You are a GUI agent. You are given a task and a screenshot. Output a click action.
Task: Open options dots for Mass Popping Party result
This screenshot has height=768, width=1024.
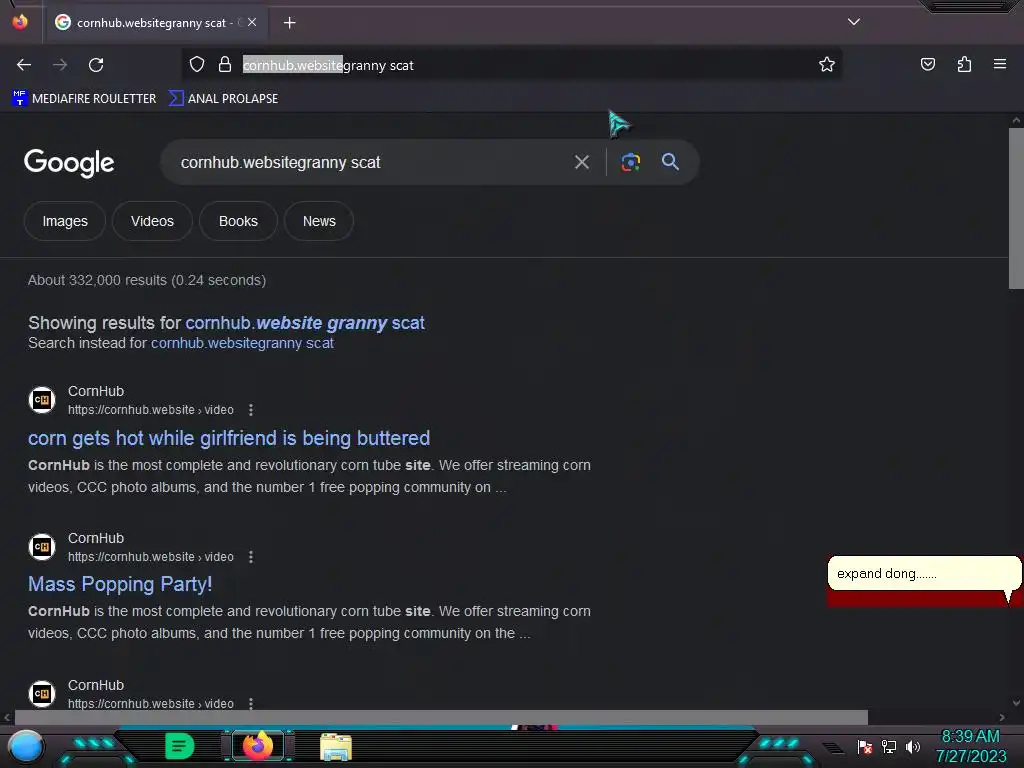click(251, 557)
